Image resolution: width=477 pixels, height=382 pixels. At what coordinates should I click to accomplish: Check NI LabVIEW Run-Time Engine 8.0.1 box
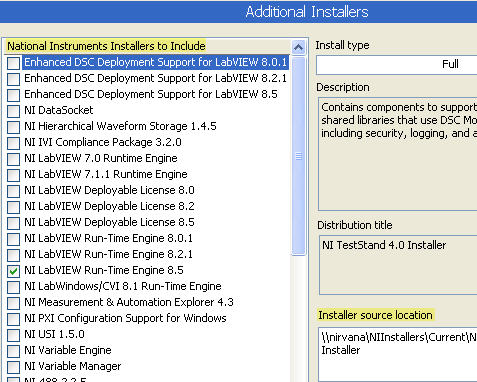13,239
